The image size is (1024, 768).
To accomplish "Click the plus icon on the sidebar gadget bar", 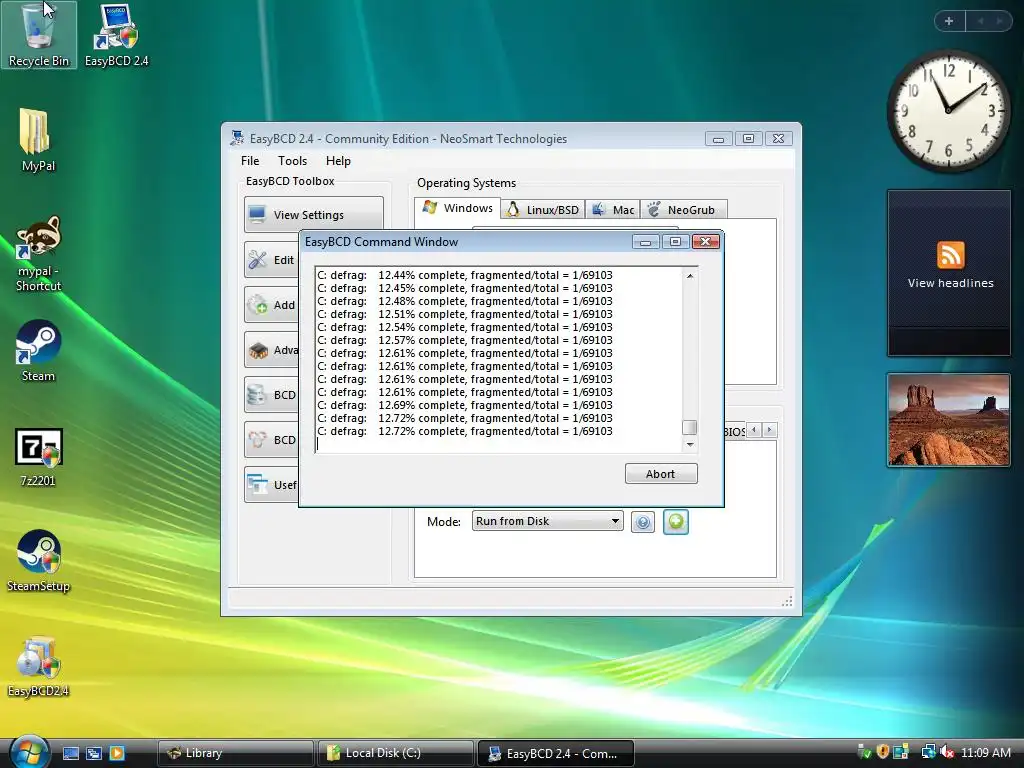I will pos(949,21).
